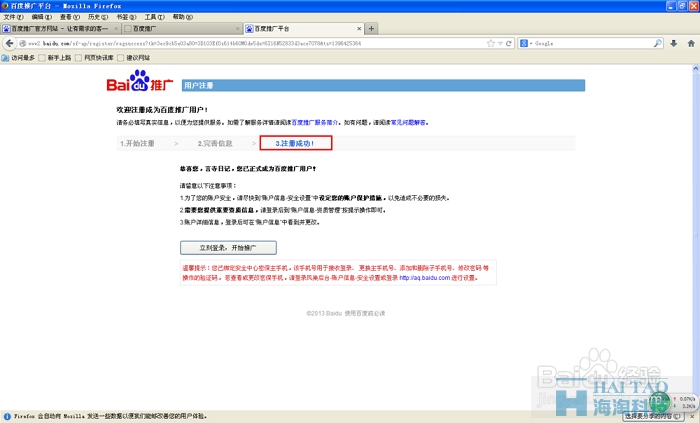Screen dimensions: 700x423
Task: Click the search magnifier icon
Action: [x=657, y=44]
